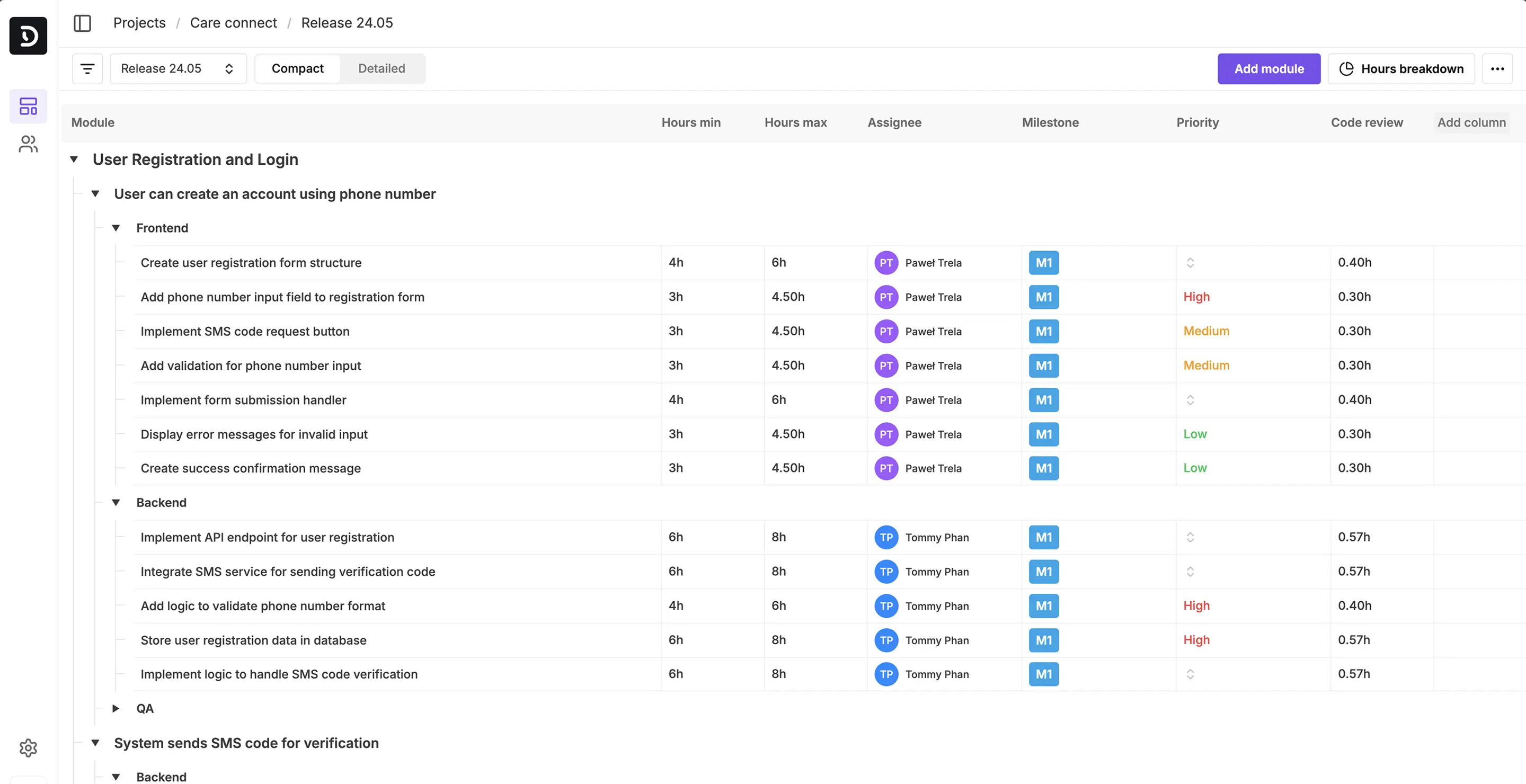
Task: Open the team members sidebar icon
Action: [x=29, y=144]
